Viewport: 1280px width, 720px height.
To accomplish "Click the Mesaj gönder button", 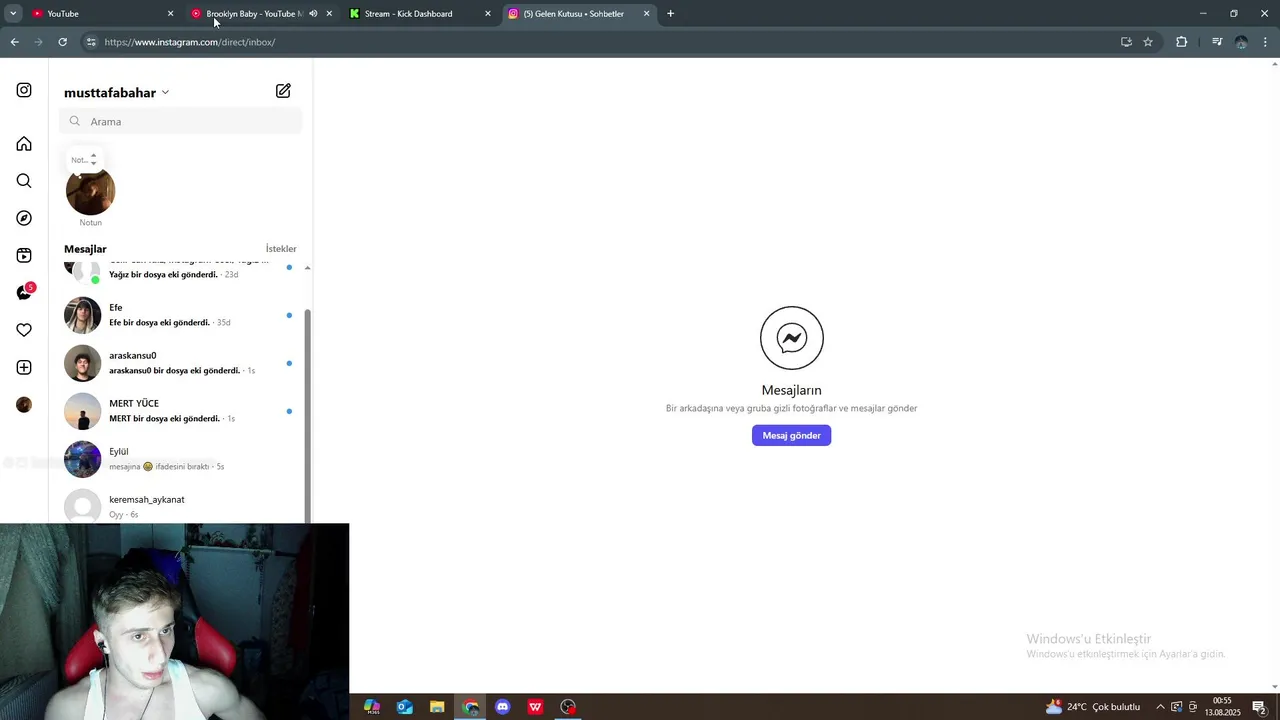I will click(x=791, y=435).
